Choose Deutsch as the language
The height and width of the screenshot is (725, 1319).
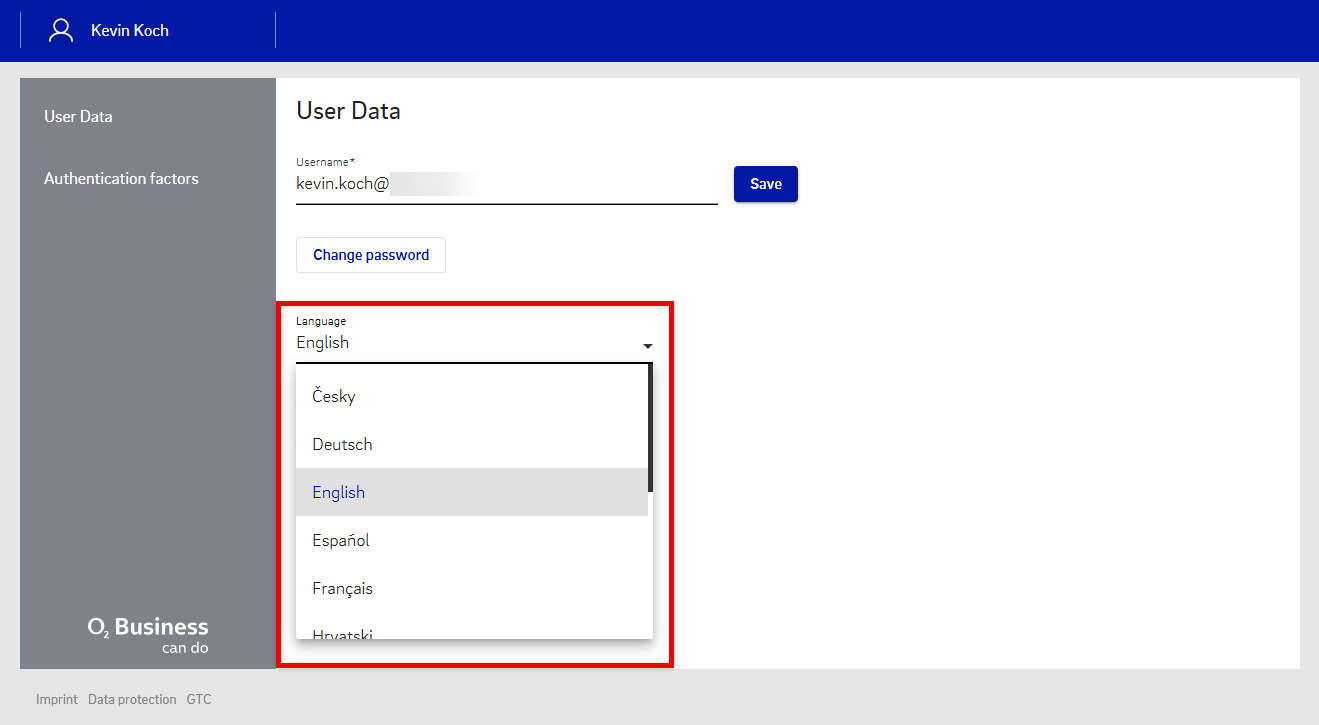point(342,444)
